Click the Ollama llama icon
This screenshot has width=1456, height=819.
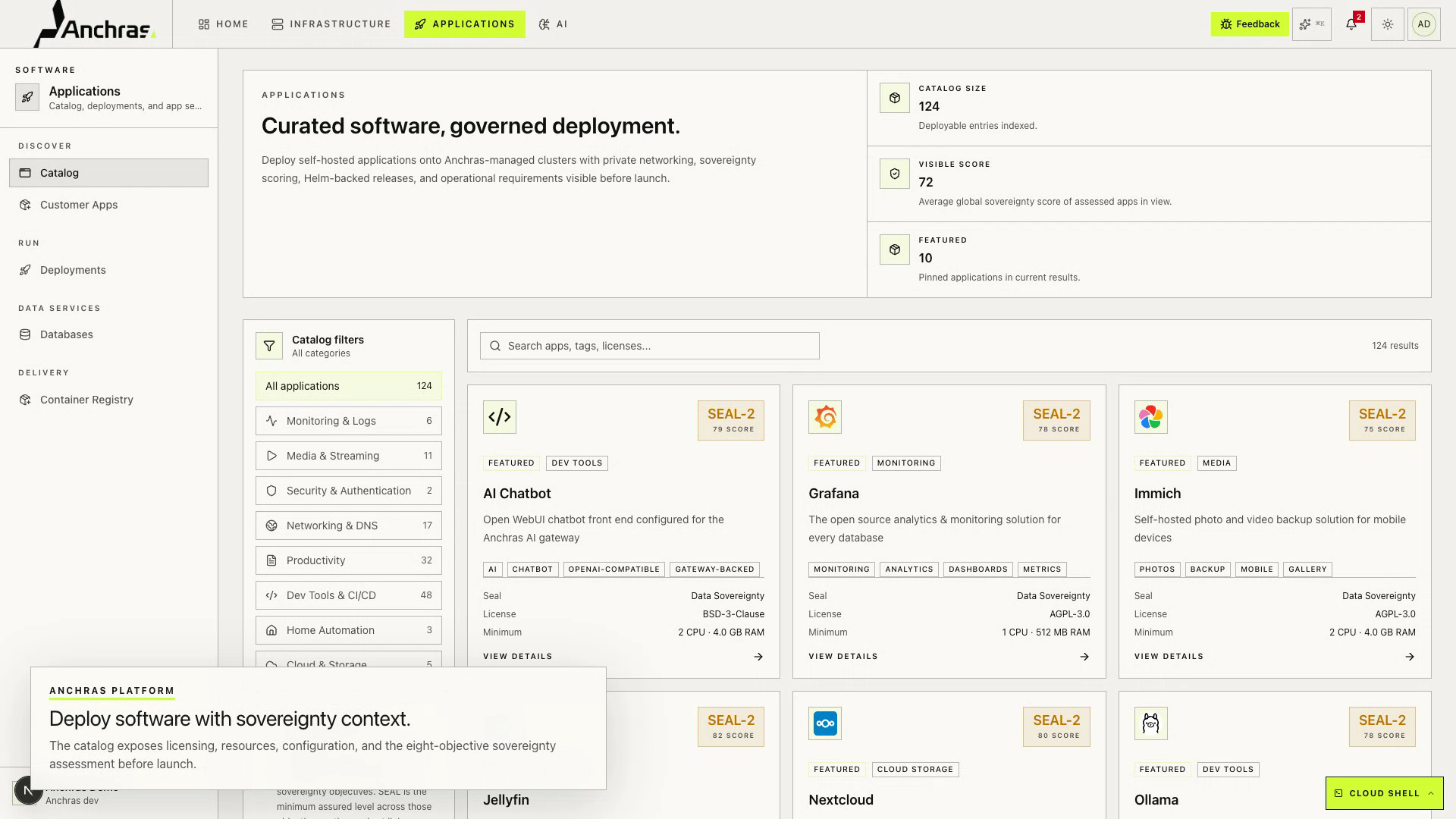(1151, 723)
